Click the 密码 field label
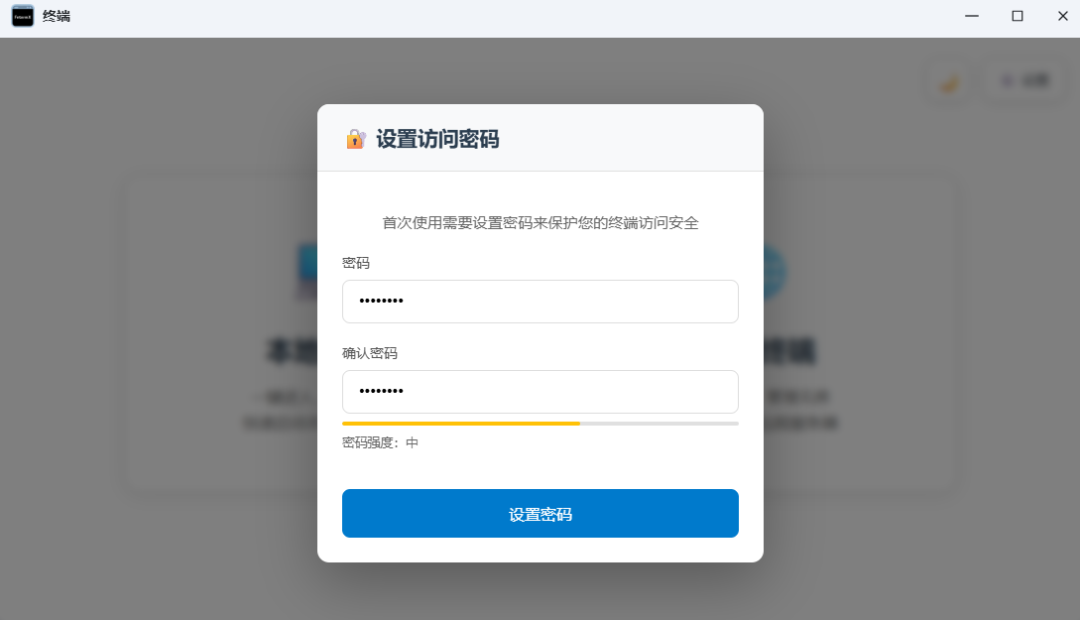 [x=356, y=263]
